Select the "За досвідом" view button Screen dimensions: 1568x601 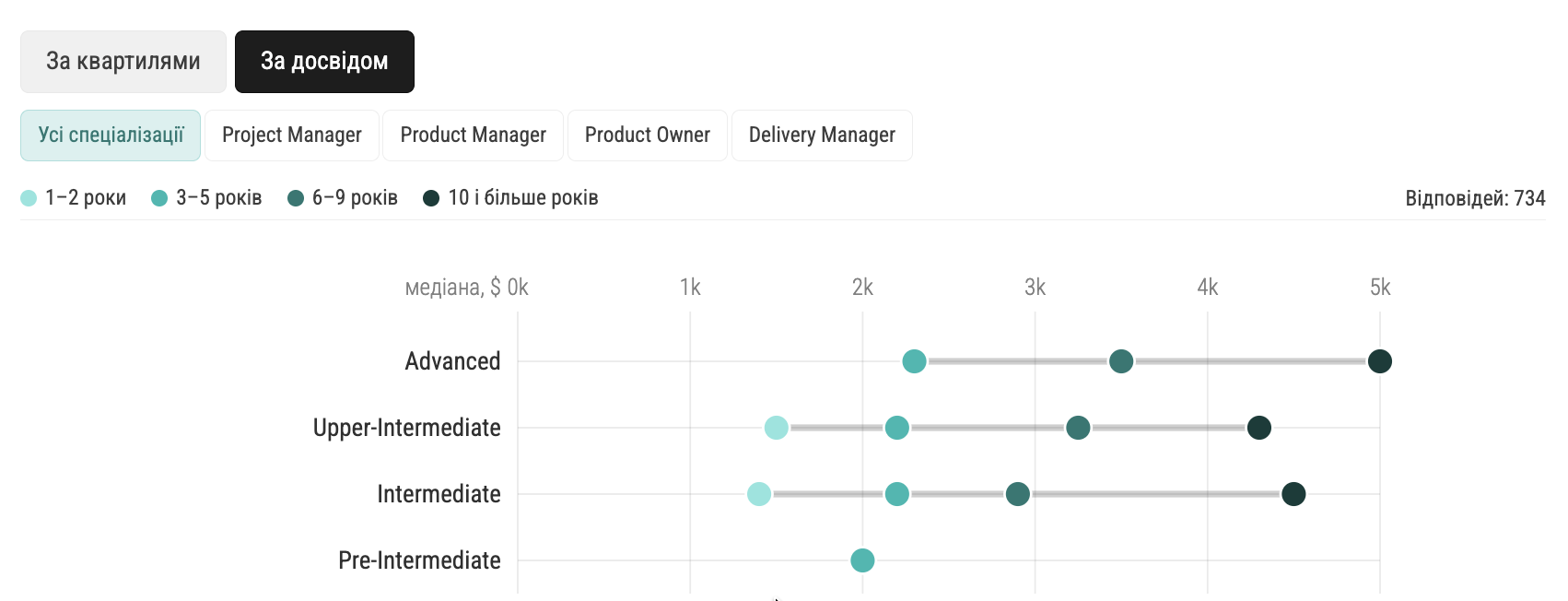(324, 62)
